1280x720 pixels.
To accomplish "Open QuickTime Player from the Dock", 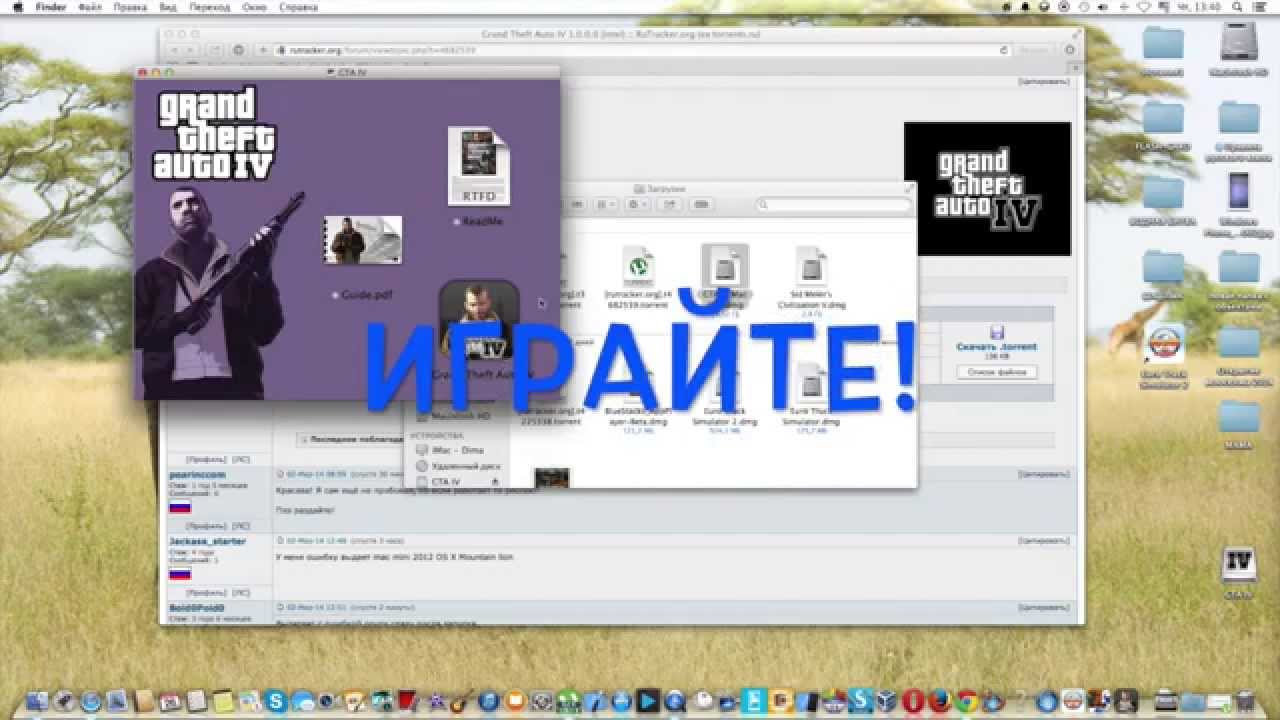I will tap(675, 702).
